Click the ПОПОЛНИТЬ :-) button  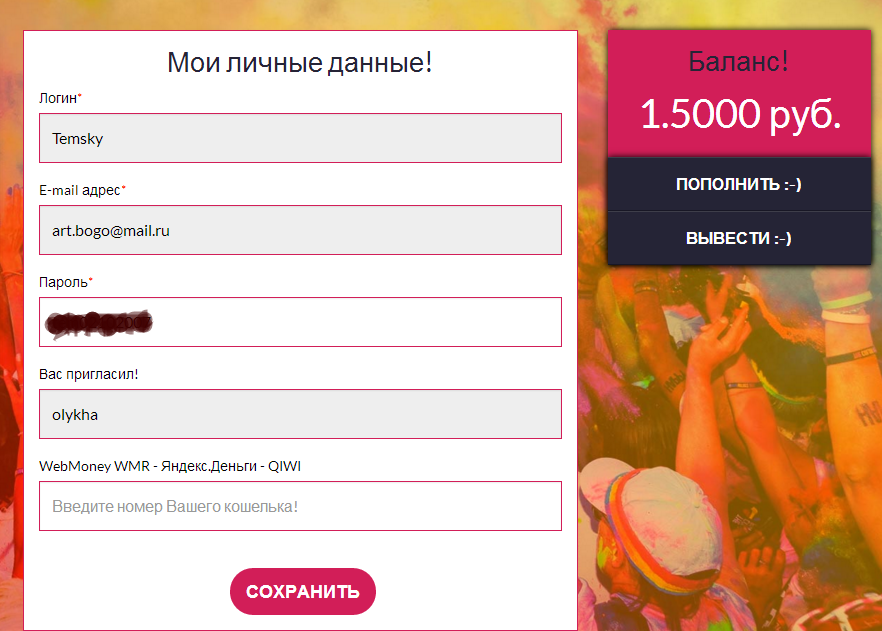739,184
